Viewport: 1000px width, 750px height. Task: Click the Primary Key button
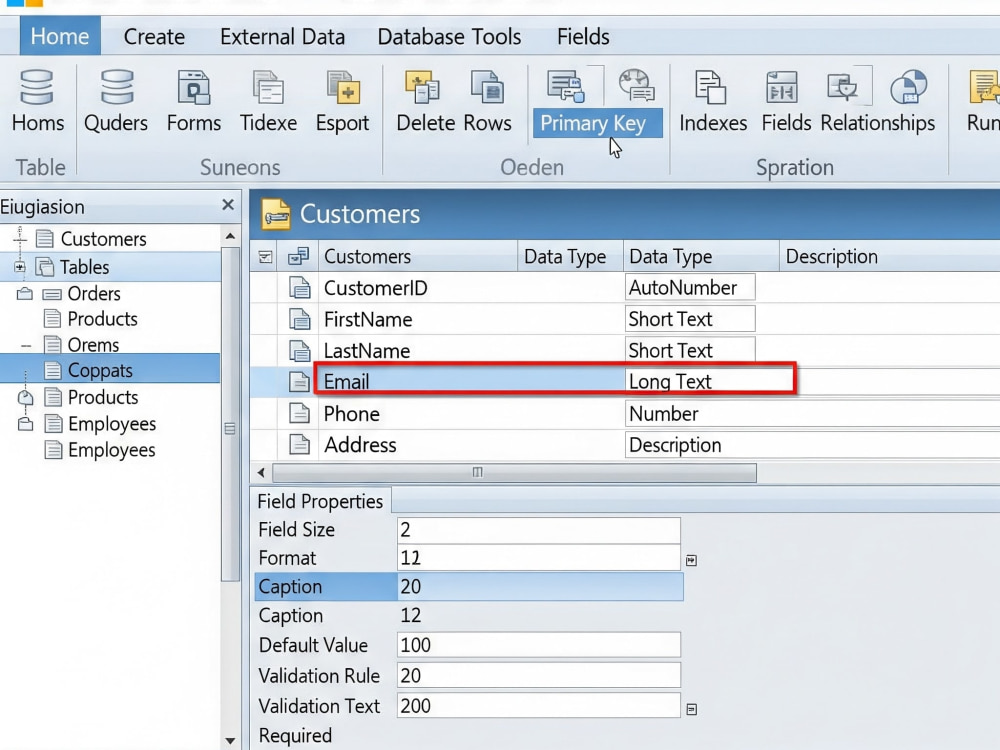pyautogui.click(x=598, y=123)
